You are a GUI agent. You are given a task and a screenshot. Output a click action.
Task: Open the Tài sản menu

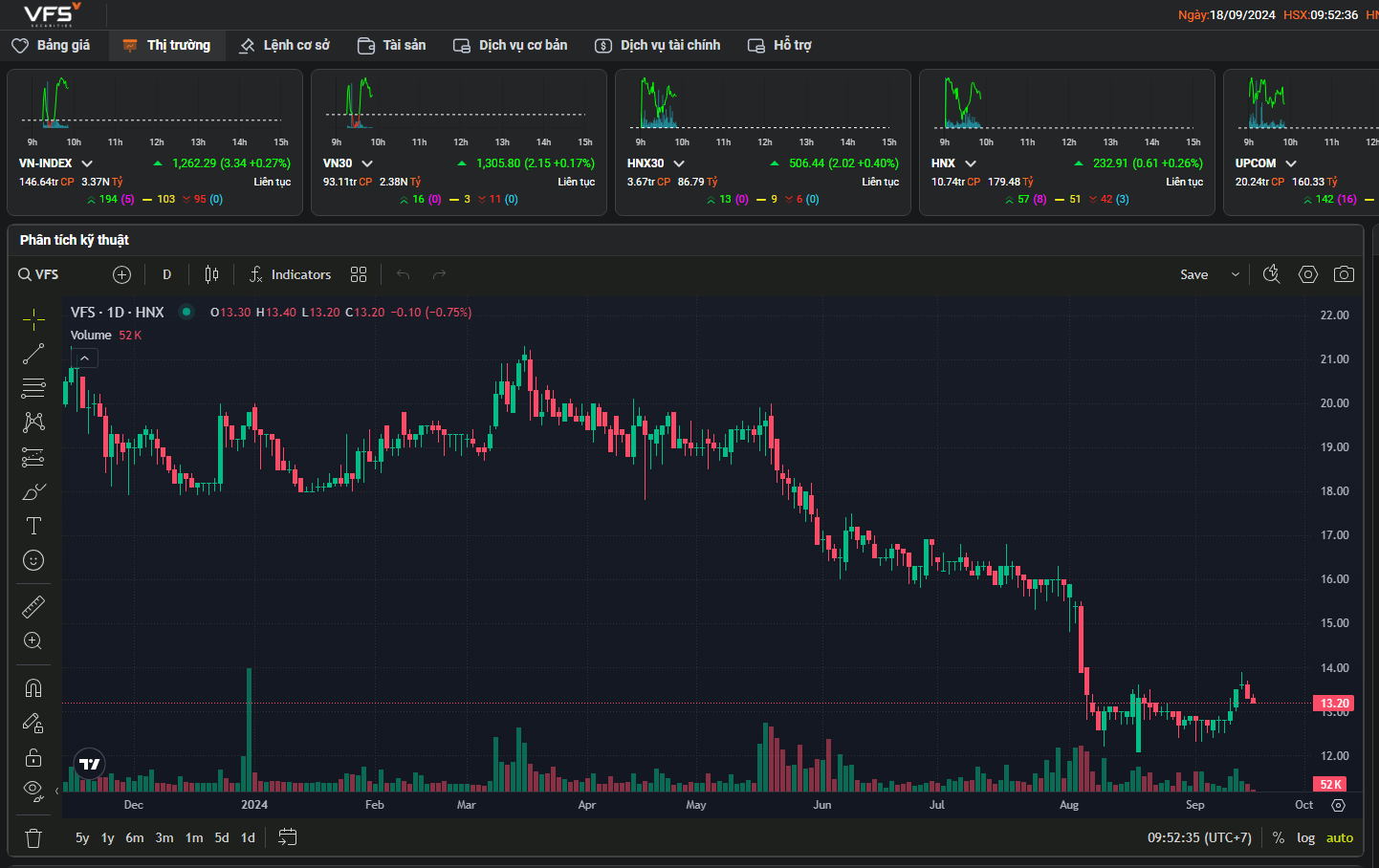click(x=391, y=45)
